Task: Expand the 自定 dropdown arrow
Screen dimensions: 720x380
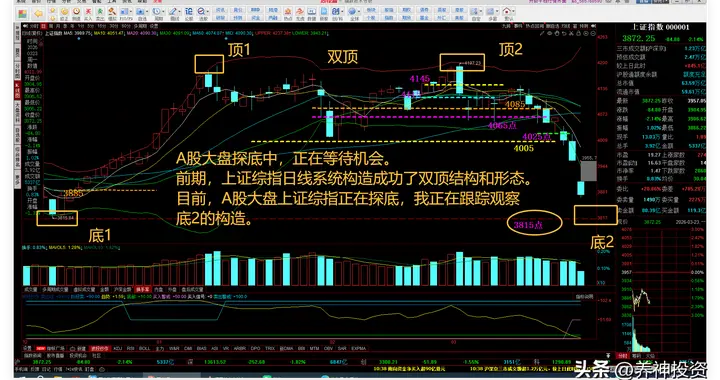Action: tap(481, 11)
